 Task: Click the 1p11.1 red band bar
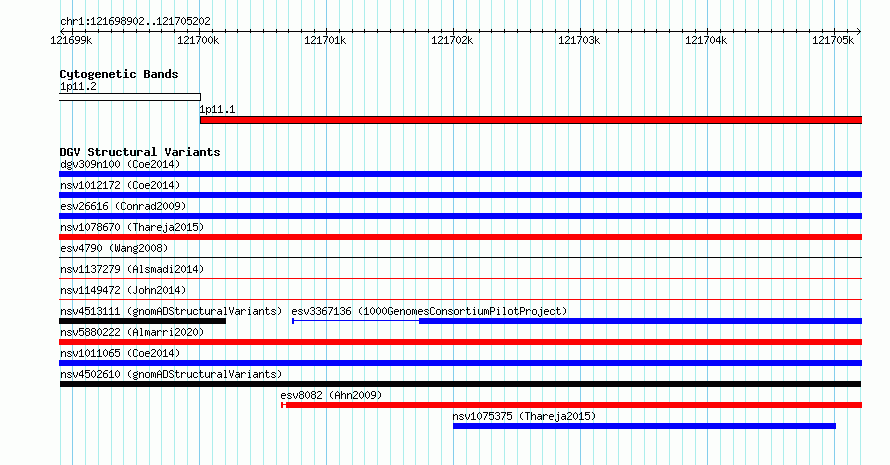531,120
